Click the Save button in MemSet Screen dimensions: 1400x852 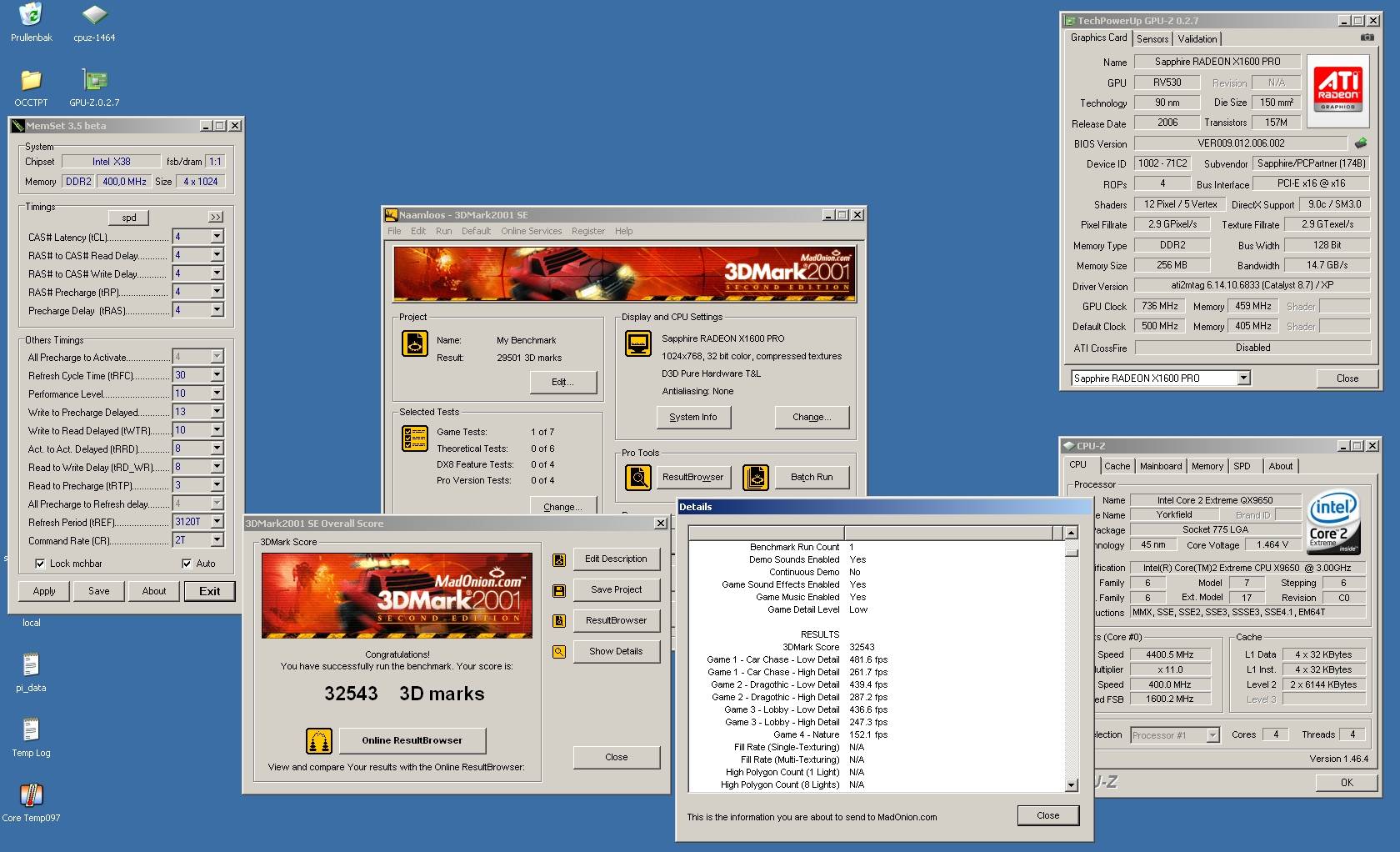[99, 591]
